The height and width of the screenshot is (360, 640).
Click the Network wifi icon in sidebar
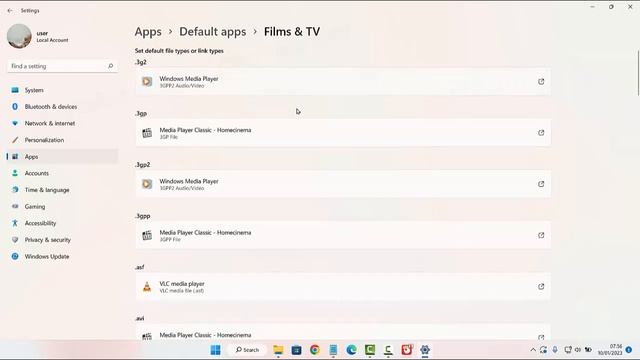15,123
